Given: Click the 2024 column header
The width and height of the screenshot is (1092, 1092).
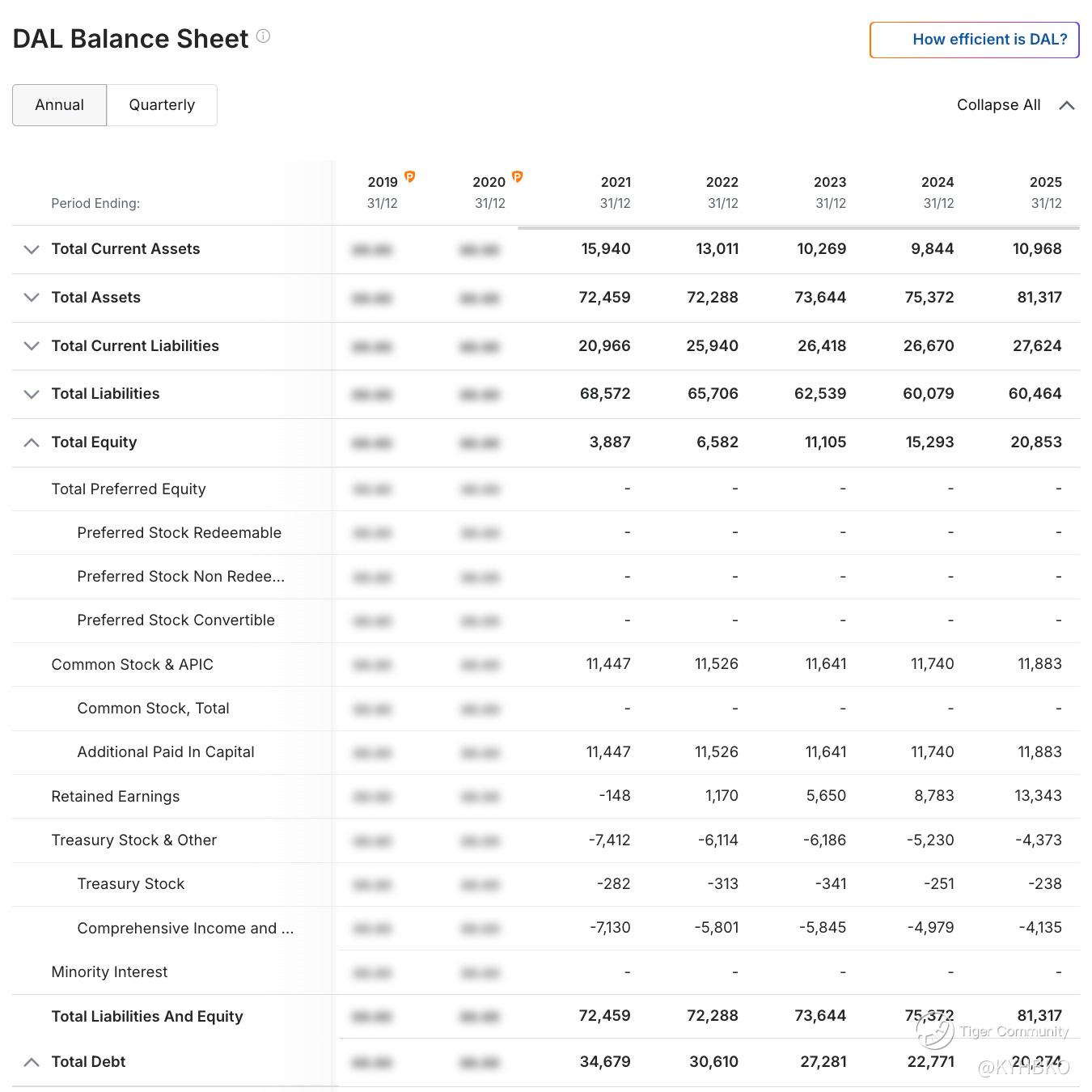Looking at the screenshot, I should [x=938, y=193].
